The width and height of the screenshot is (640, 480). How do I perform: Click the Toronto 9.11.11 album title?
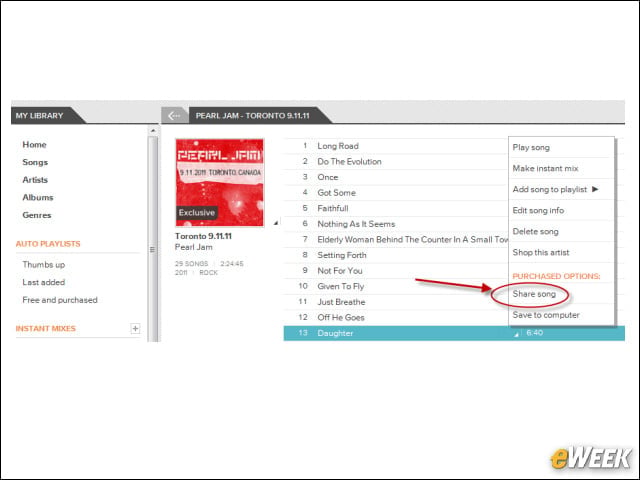pos(203,236)
